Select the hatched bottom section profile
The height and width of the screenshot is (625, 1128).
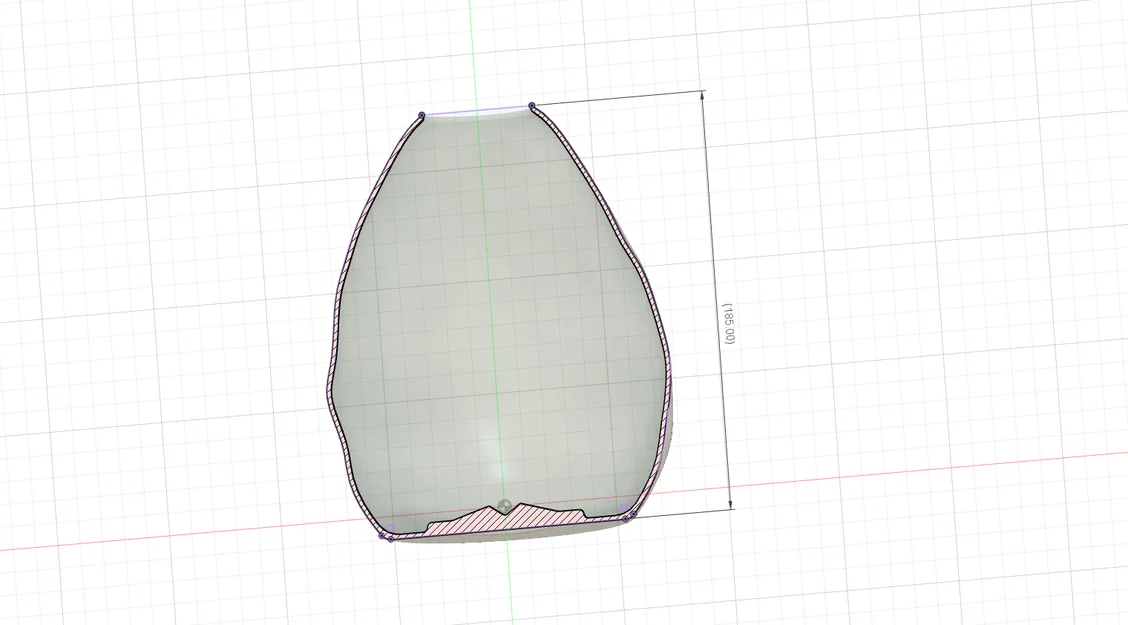coord(506,519)
